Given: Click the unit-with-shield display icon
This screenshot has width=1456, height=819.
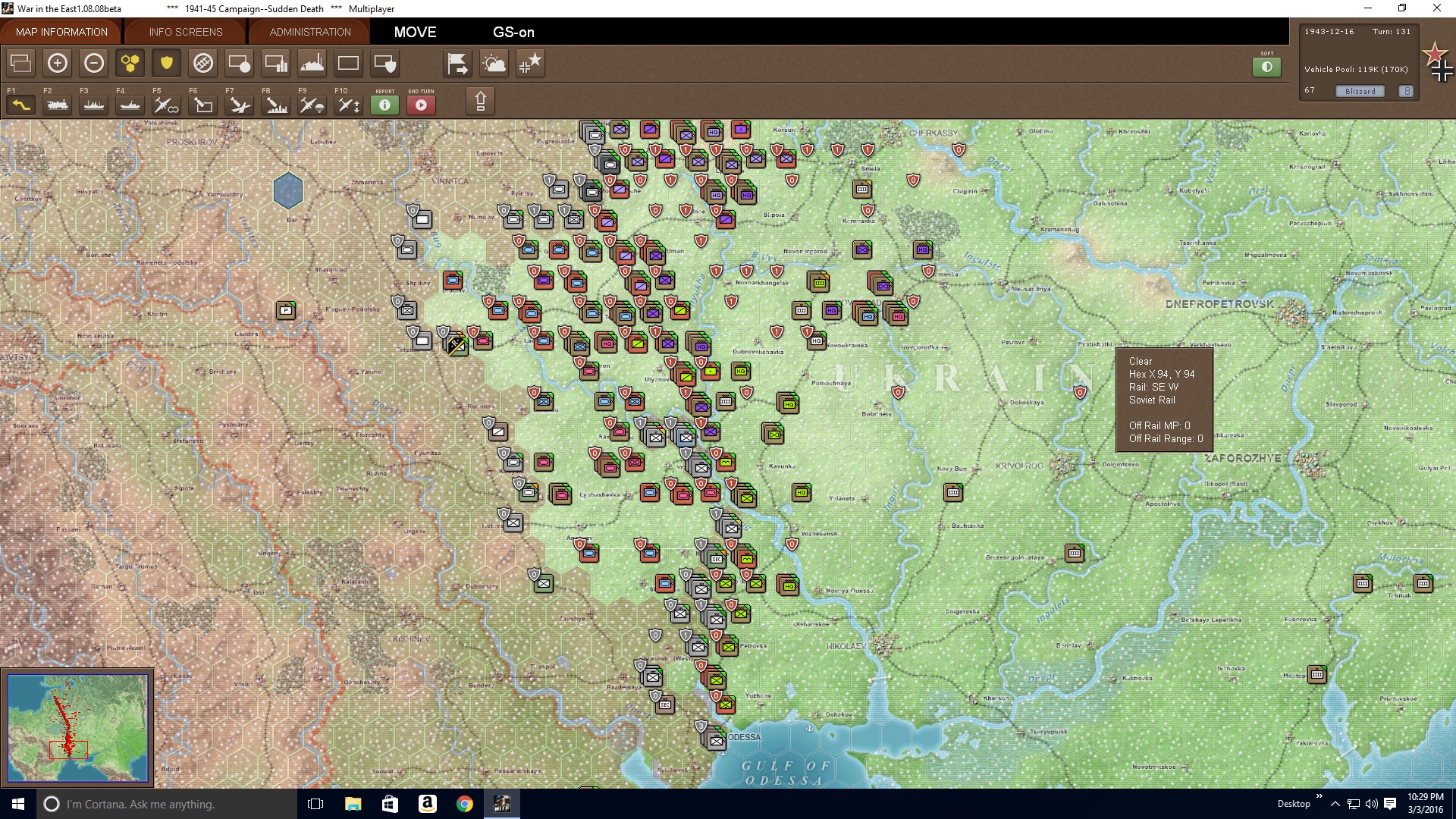Looking at the screenshot, I should pyautogui.click(x=385, y=63).
